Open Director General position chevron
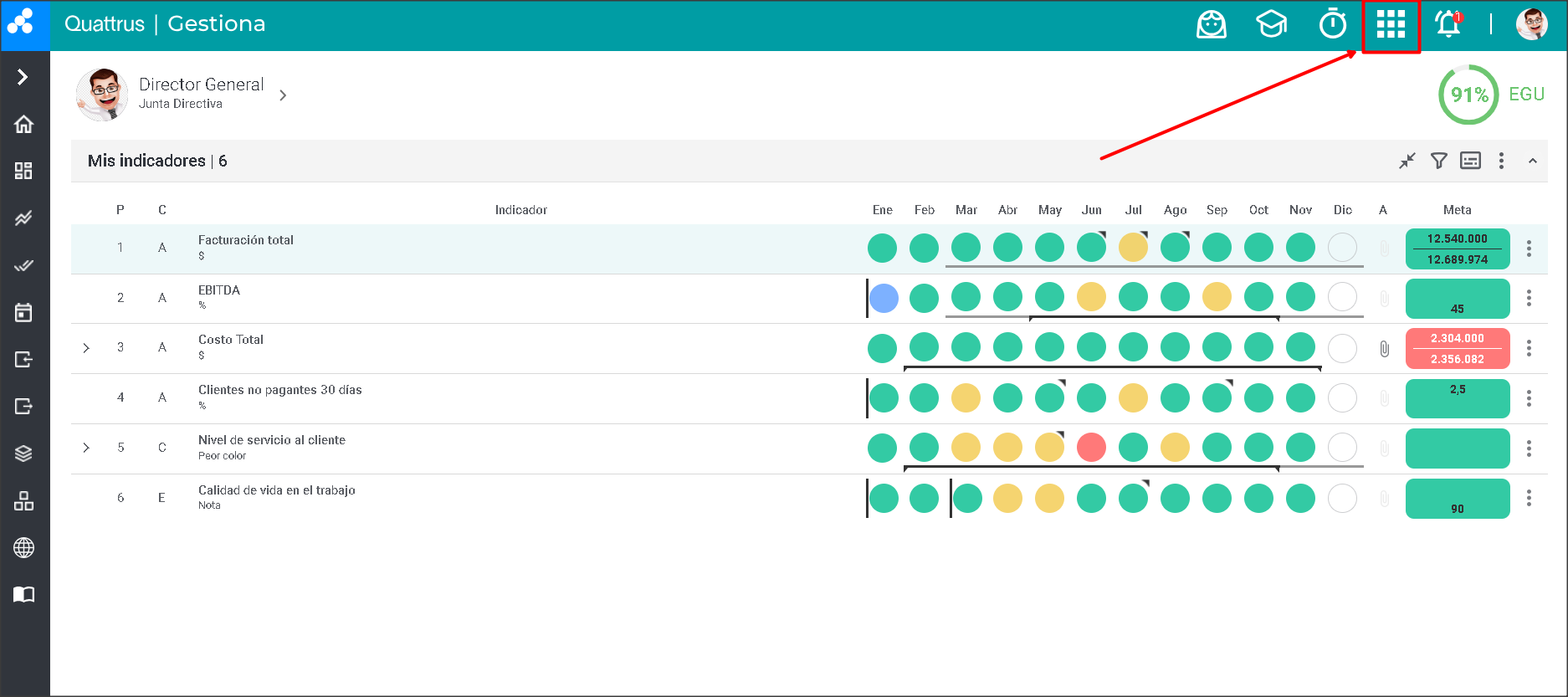 (x=283, y=95)
